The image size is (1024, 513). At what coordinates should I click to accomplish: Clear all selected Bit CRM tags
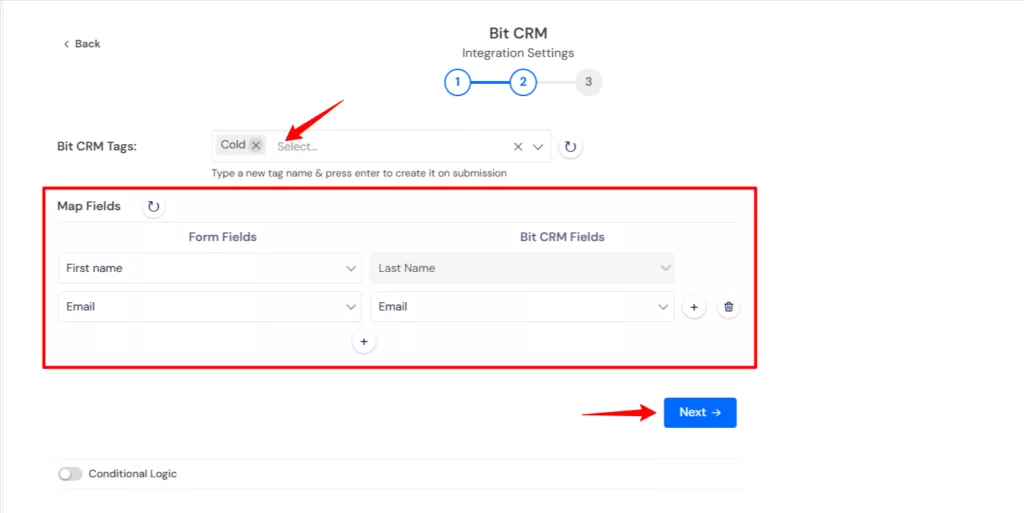(518, 147)
